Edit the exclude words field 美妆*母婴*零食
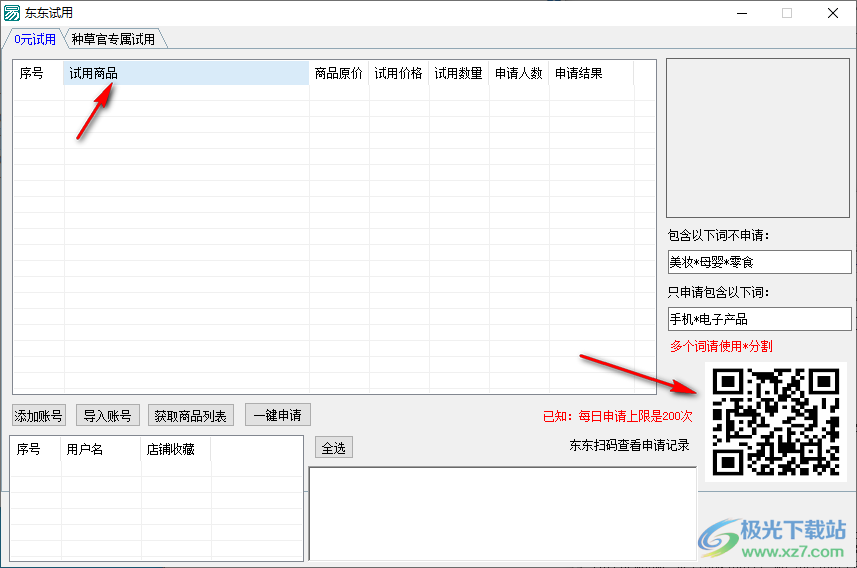Screen dimensions: 857x568 (760, 262)
